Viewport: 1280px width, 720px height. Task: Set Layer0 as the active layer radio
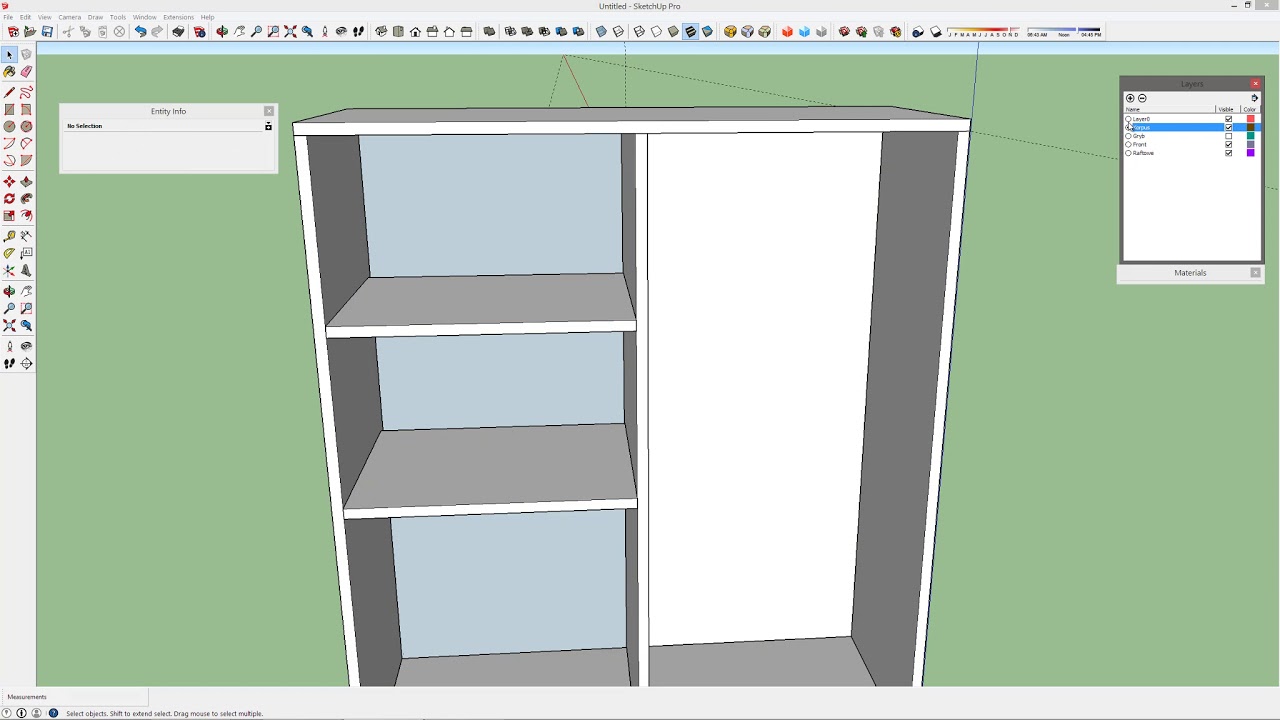(1129, 119)
